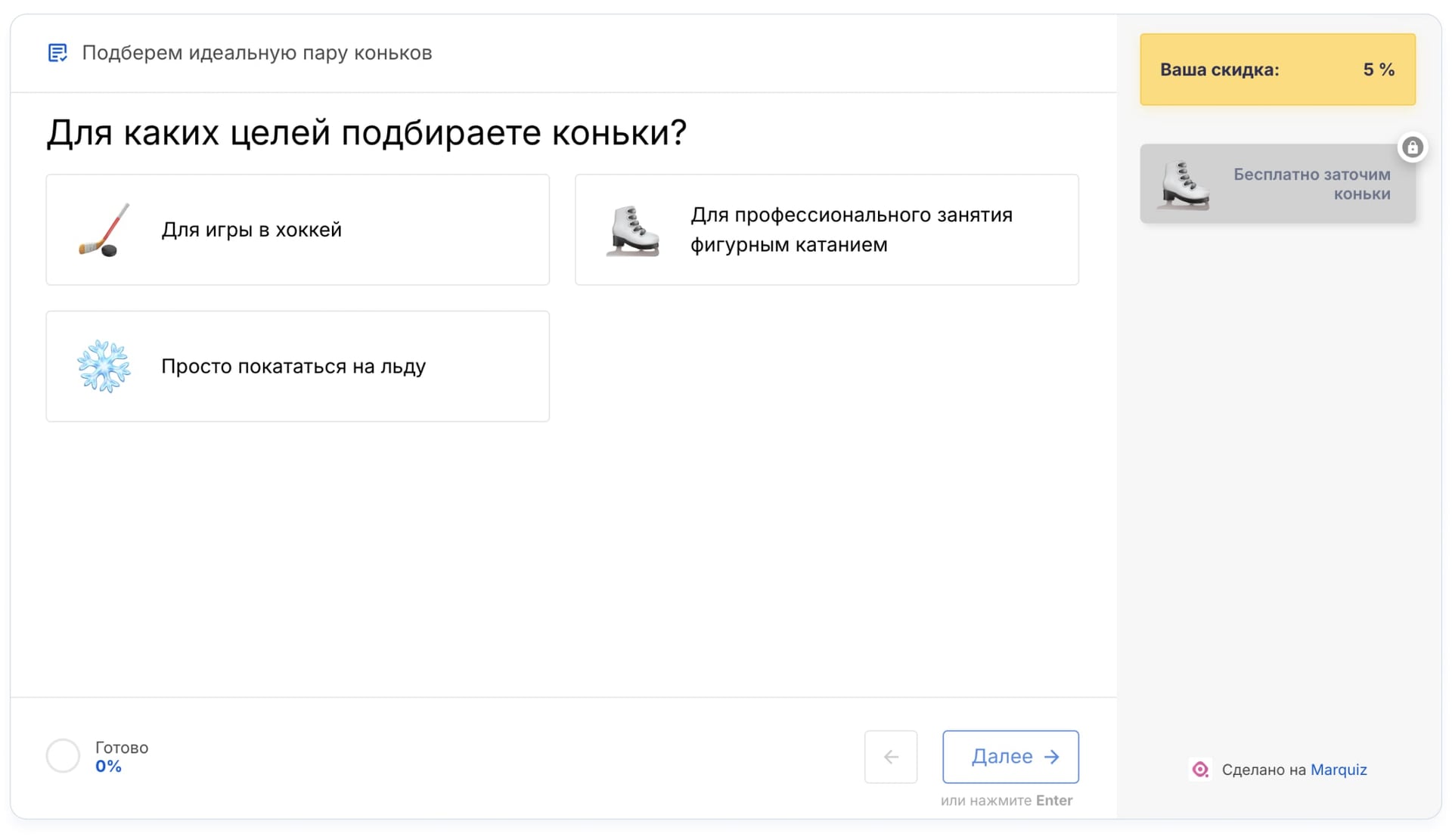1452x840 pixels.
Task: Click the Готово 0% progress label
Action: tap(120, 755)
